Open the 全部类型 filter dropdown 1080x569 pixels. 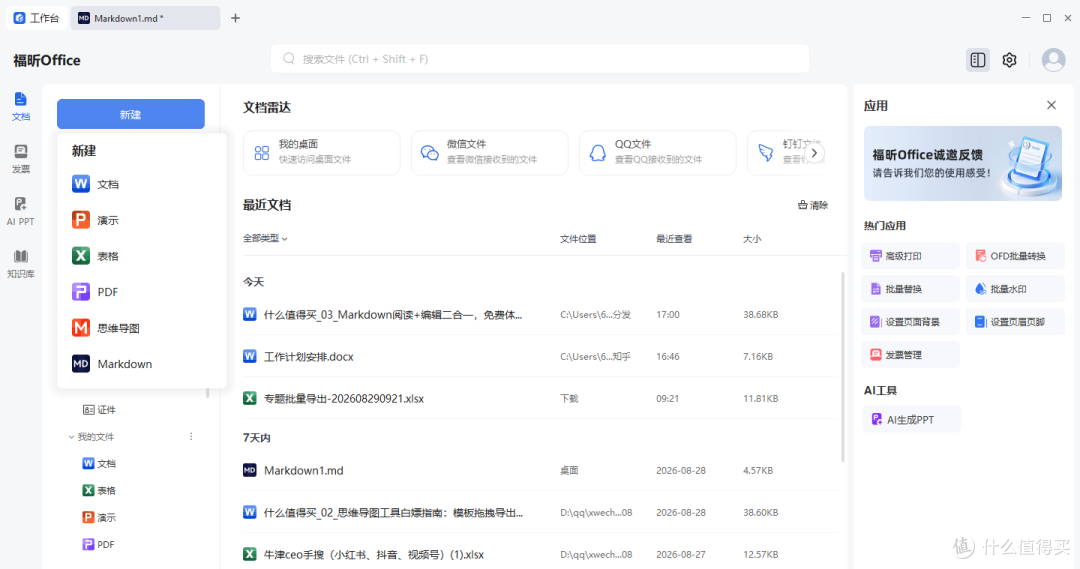[x=265, y=238]
